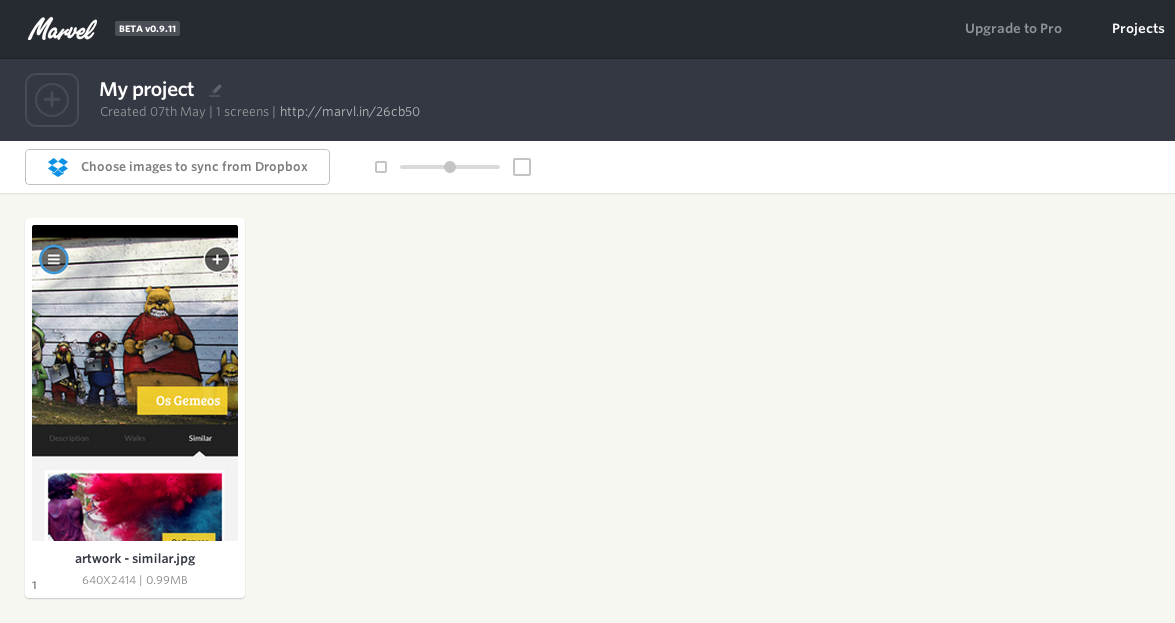Click the plus icon on the artwork thumbnail
This screenshot has width=1175, height=623.
217,260
